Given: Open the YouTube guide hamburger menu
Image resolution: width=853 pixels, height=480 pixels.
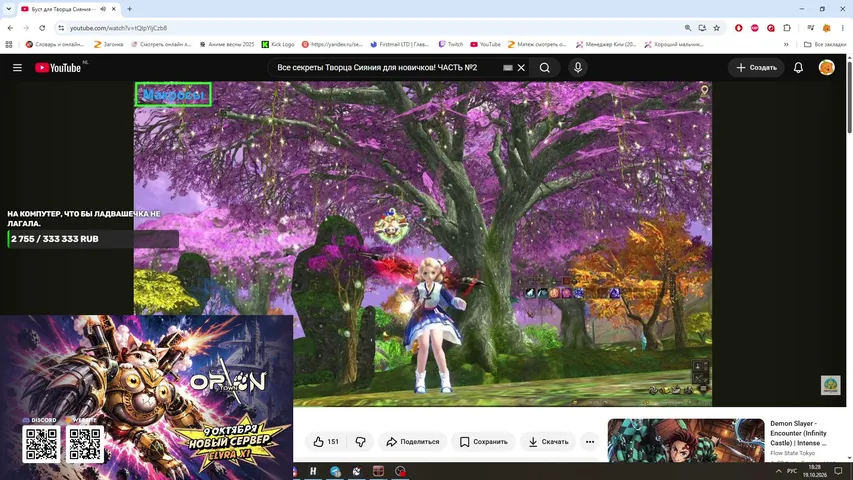Looking at the screenshot, I should pos(17,67).
